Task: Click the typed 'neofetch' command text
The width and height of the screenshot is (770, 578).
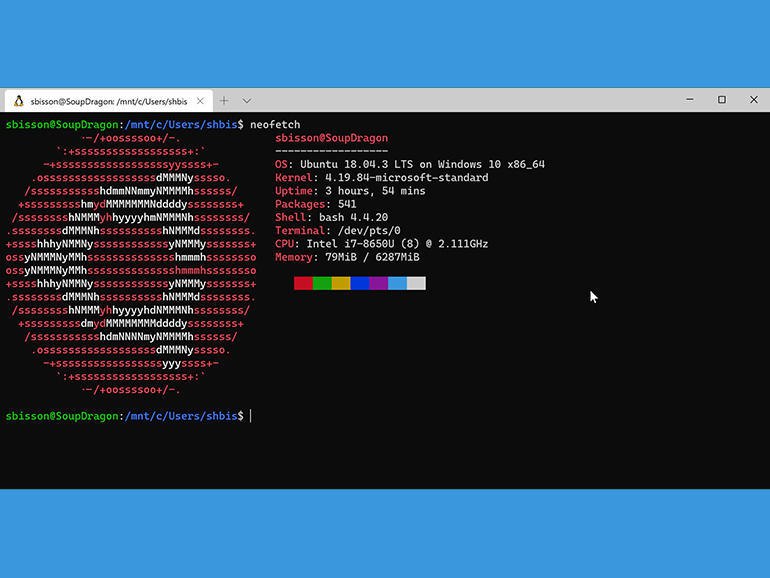Action: point(275,125)
